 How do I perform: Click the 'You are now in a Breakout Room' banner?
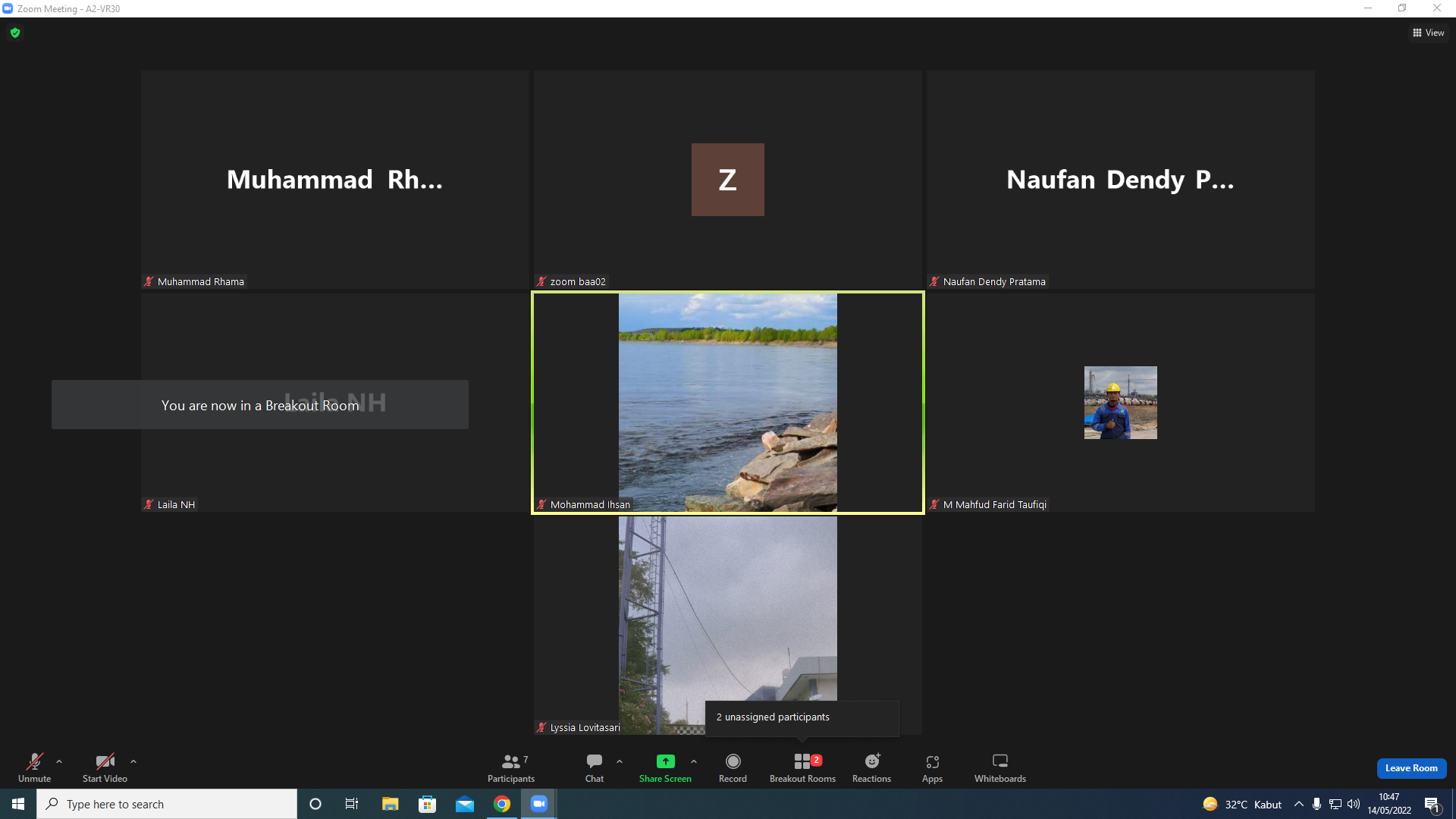(260, 405)
